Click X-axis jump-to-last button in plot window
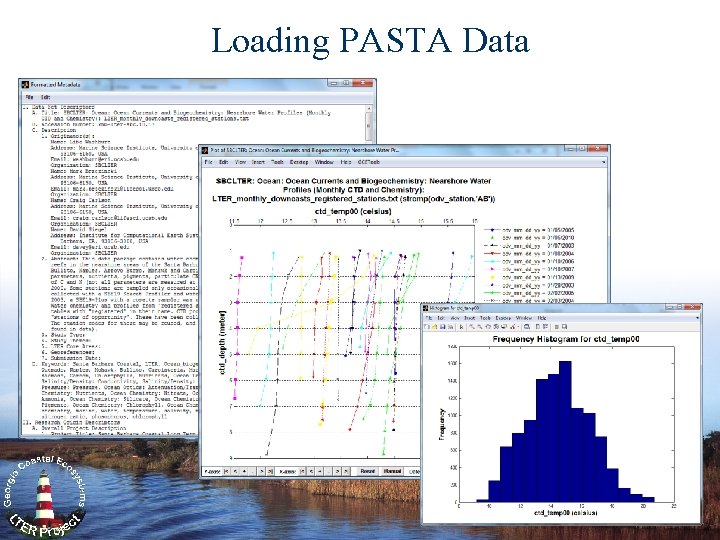The height and width of the screenshot is (540, 720). [x=346, y=471]
